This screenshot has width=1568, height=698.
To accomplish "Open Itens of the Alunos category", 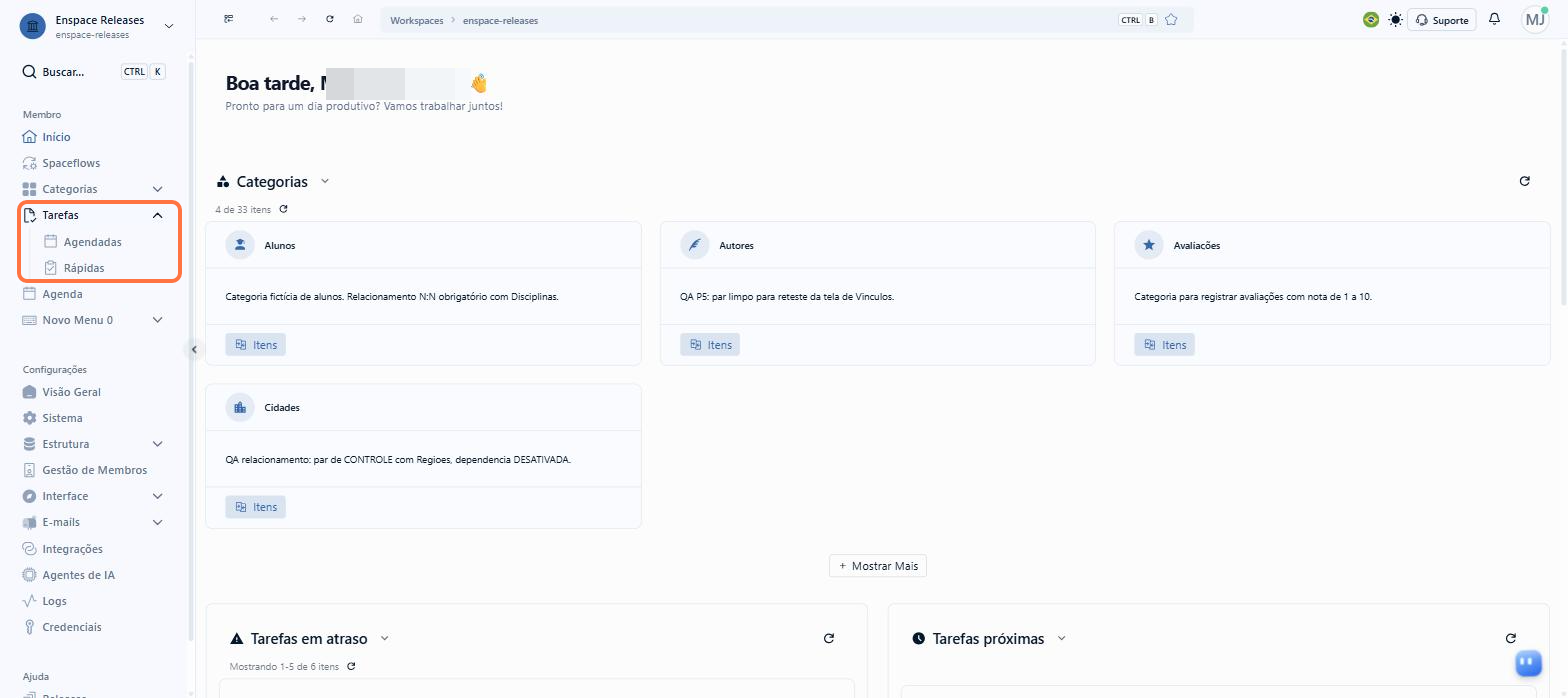I will click(x=255, y=344).
